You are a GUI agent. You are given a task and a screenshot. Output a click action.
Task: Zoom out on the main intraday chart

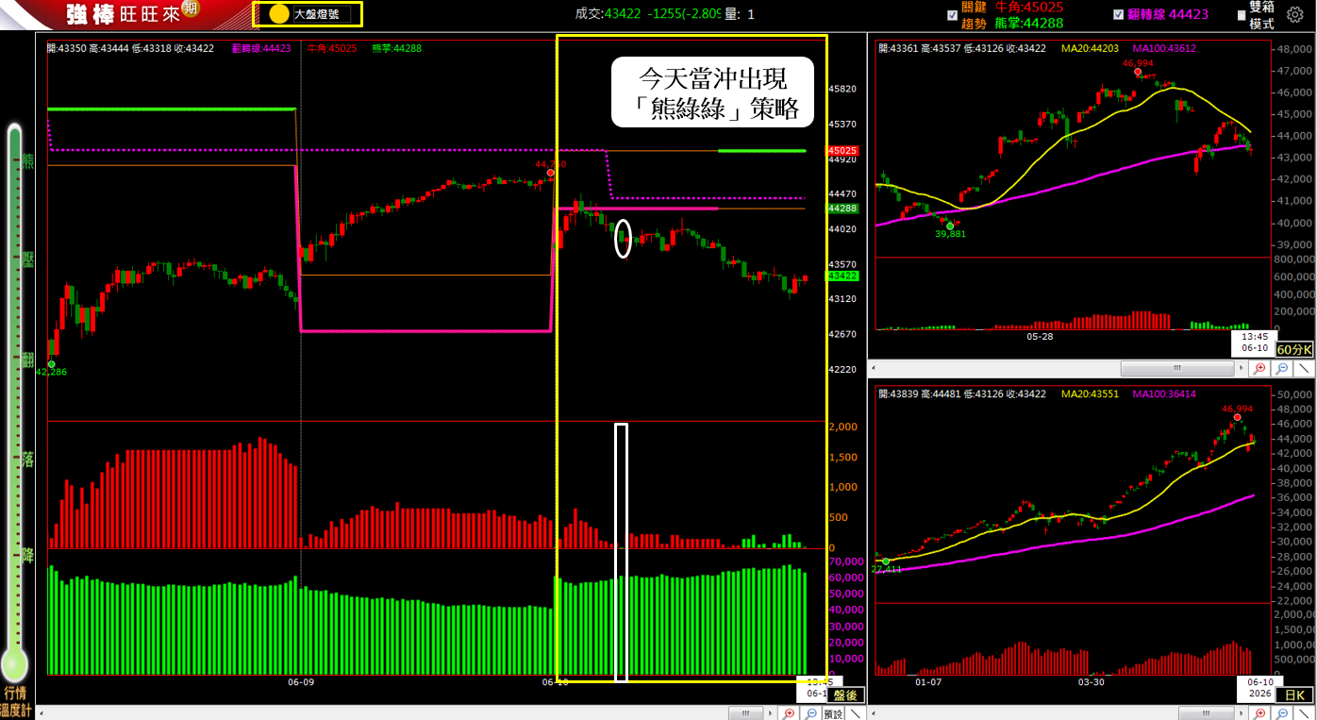click(x=811, y=713)
